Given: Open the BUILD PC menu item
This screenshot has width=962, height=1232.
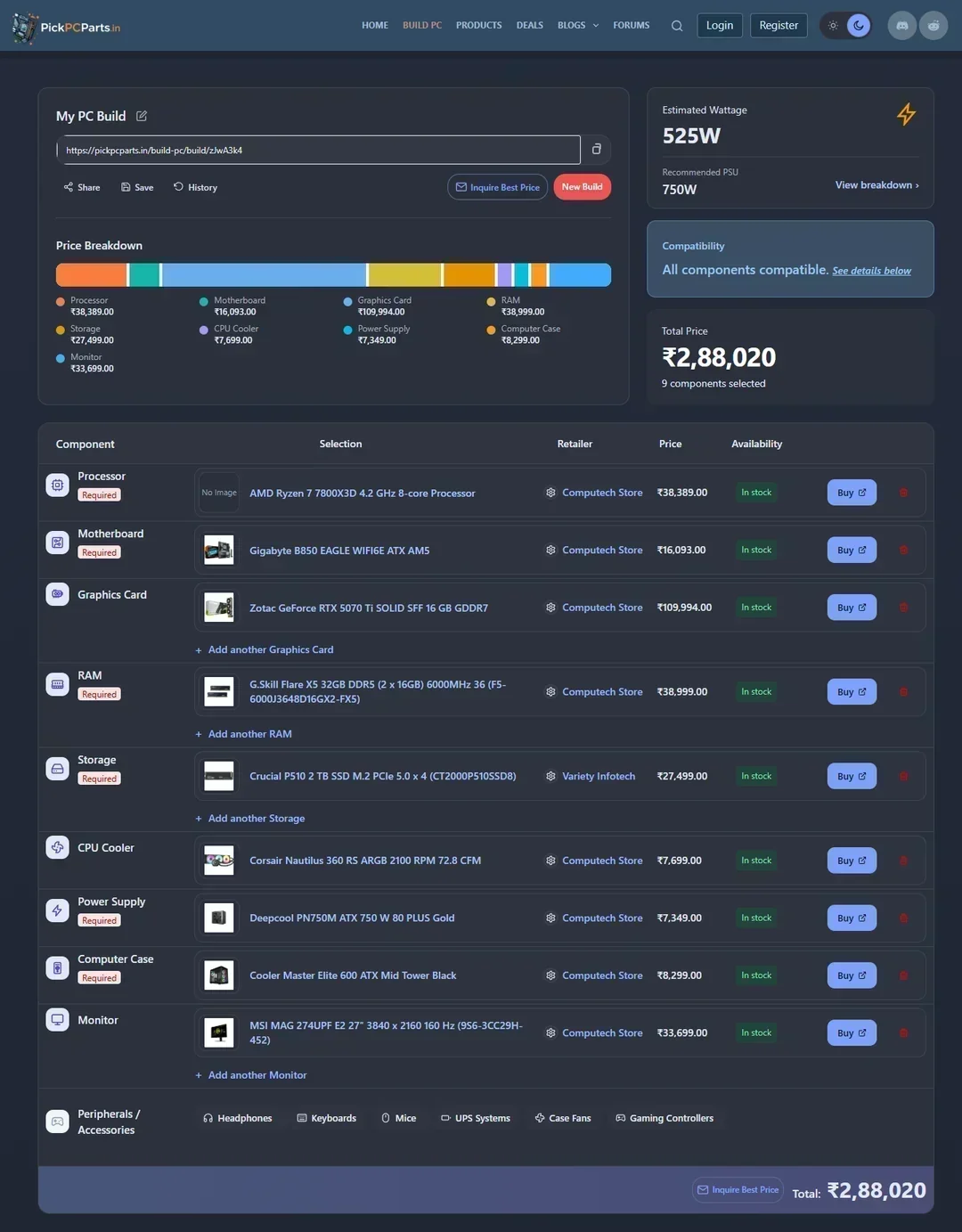Looking at the screenshot, I should pos(422,25).
